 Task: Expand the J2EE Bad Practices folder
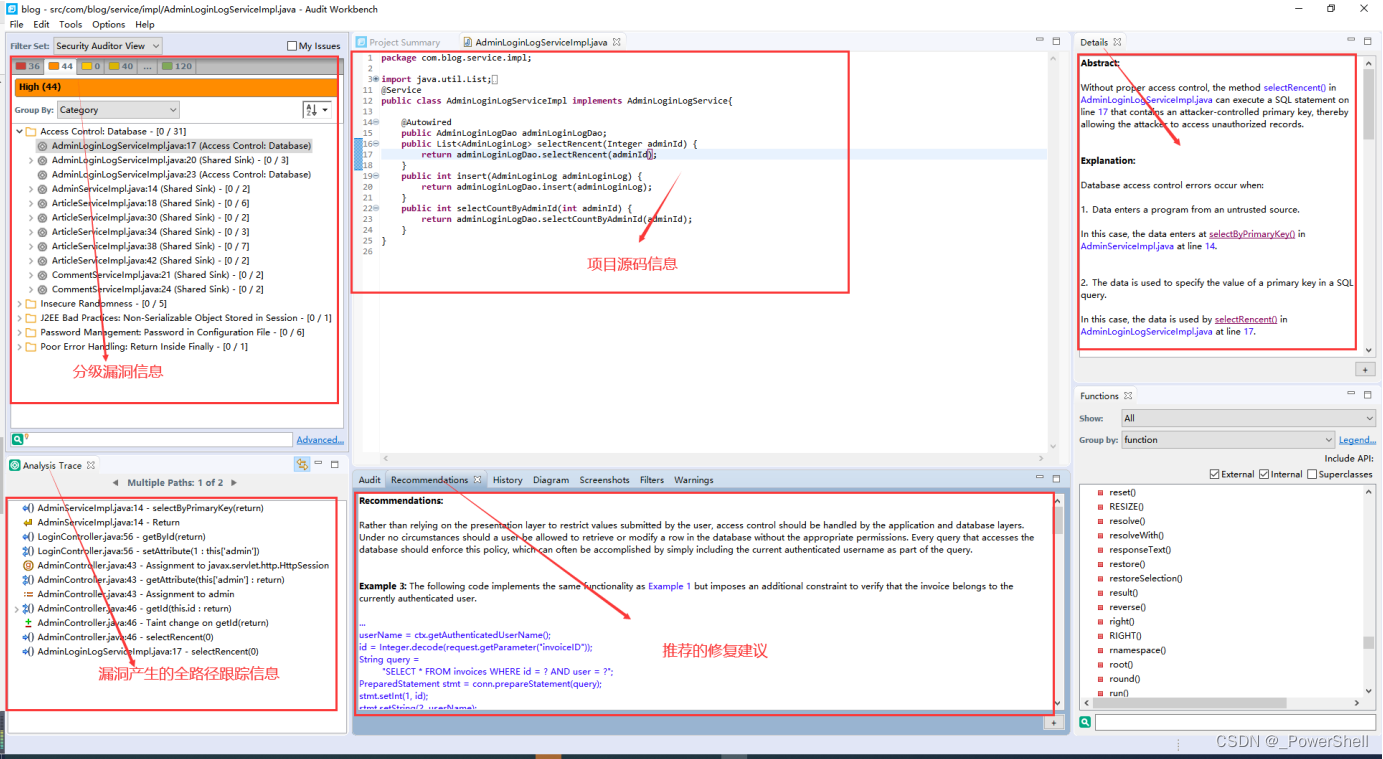[x=19, y=318]
